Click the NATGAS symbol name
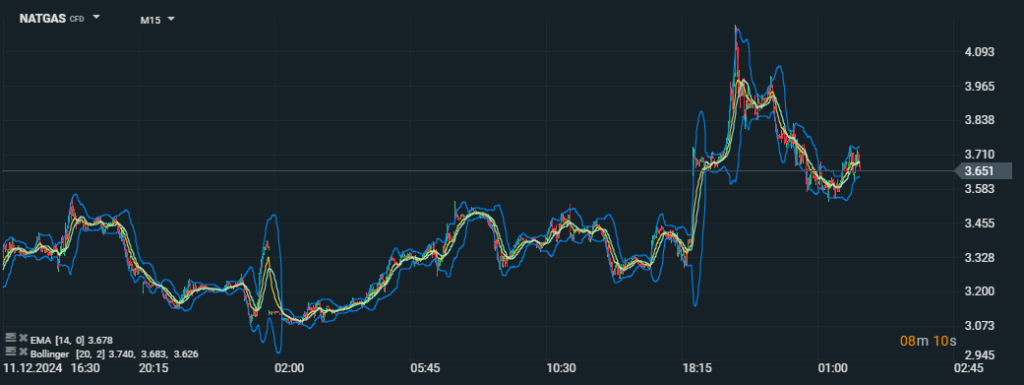This screenshot has width=1024, height=385. pyautogui.click(x=42, y=18)
